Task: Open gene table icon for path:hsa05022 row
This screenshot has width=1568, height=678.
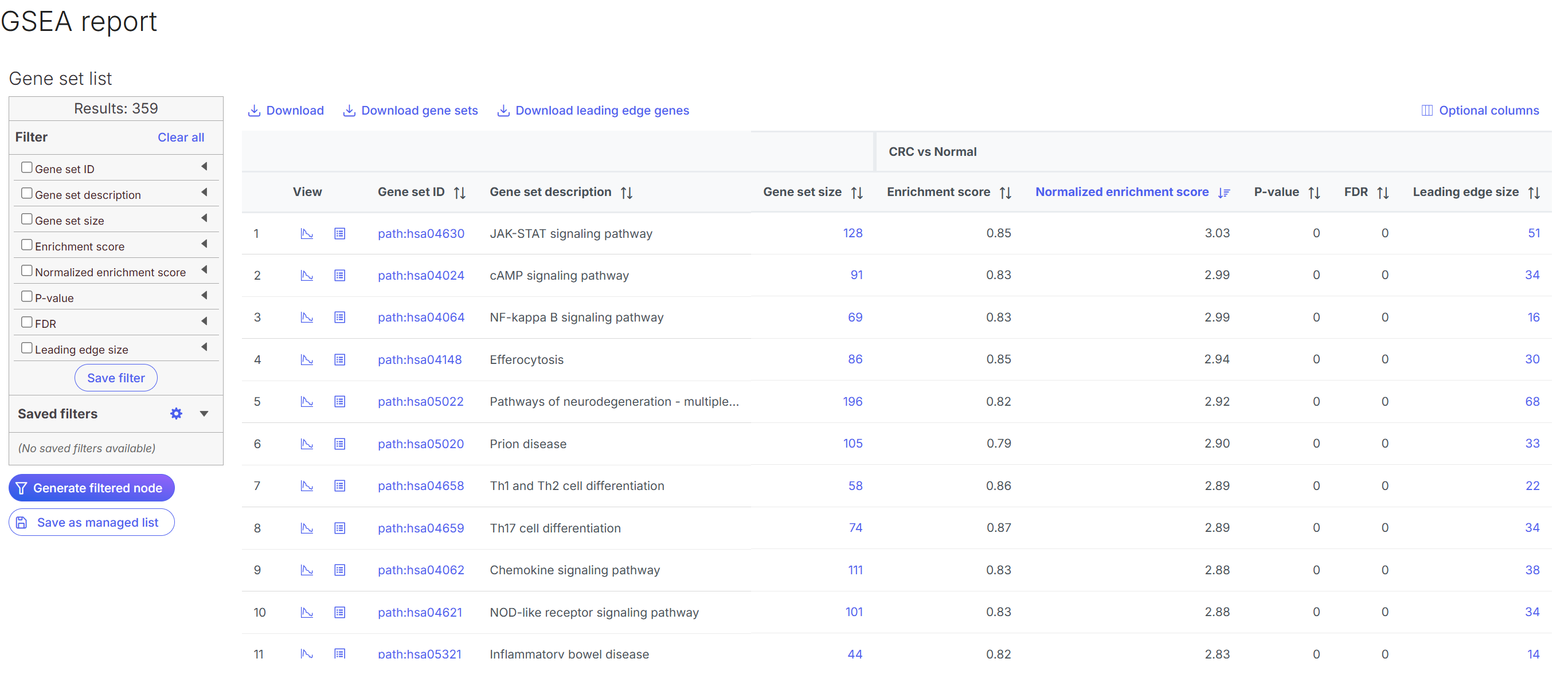Action: (x=339, y=402)
